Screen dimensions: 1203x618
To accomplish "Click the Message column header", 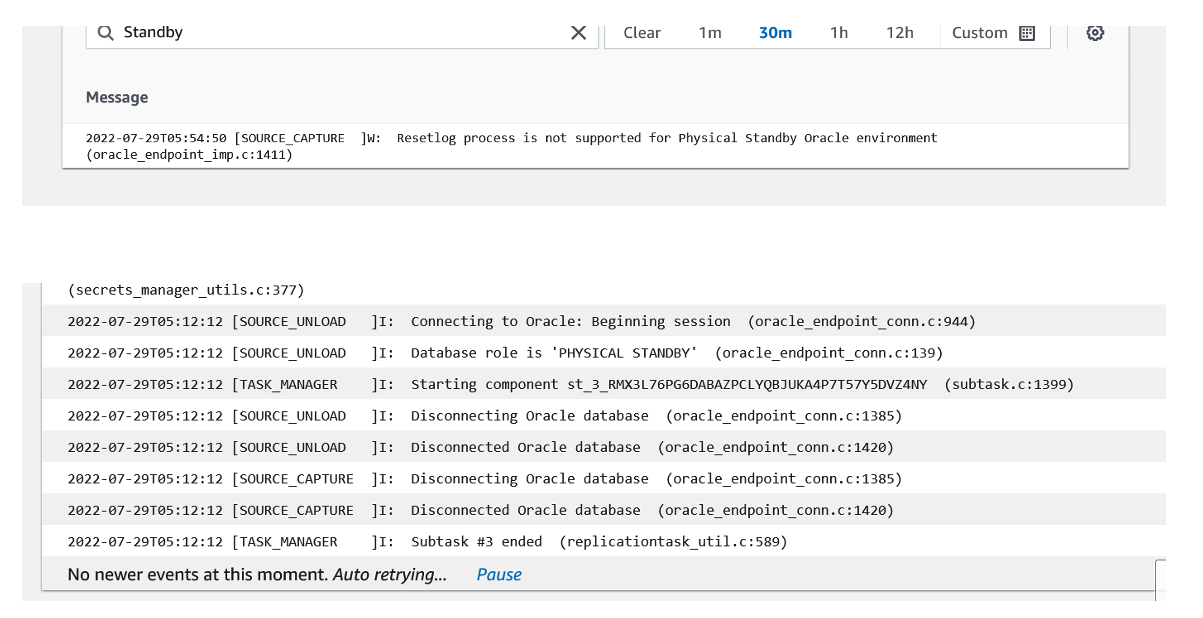I will click(x=117, y=97).
